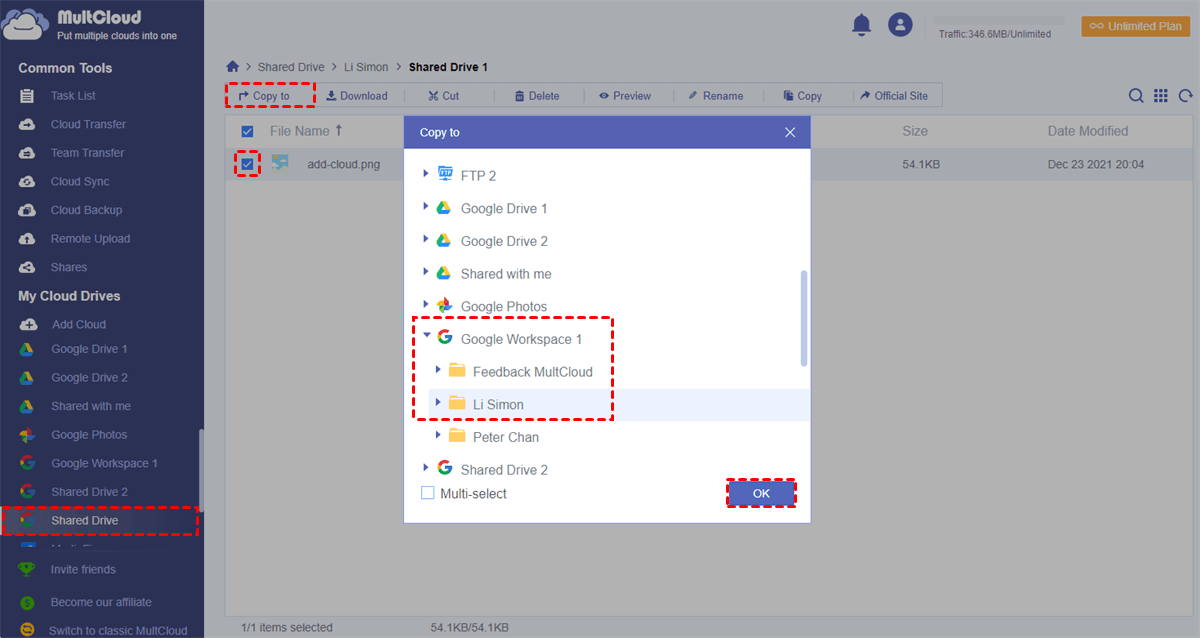The width and height of the screenshot is (1200, 638).
Task: Expand Google Drive 2 in dialog tree
Action: tap(427, 241)
